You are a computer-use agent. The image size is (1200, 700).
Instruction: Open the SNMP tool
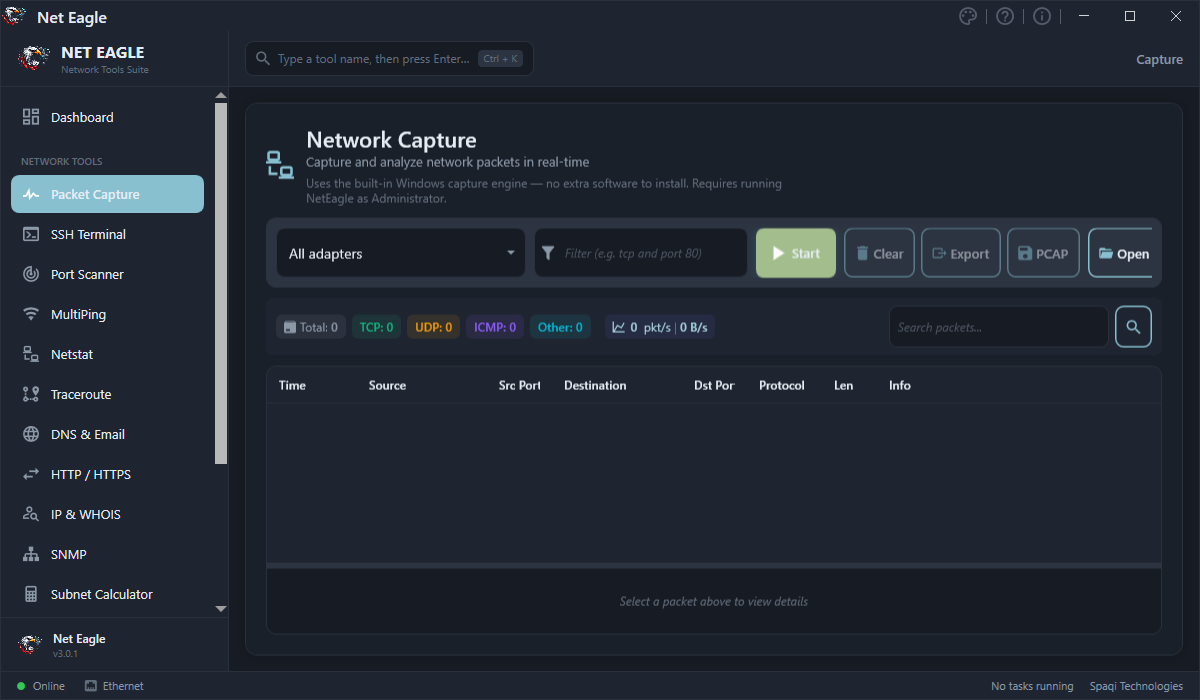pyautogui.click(x=107, y=554)
